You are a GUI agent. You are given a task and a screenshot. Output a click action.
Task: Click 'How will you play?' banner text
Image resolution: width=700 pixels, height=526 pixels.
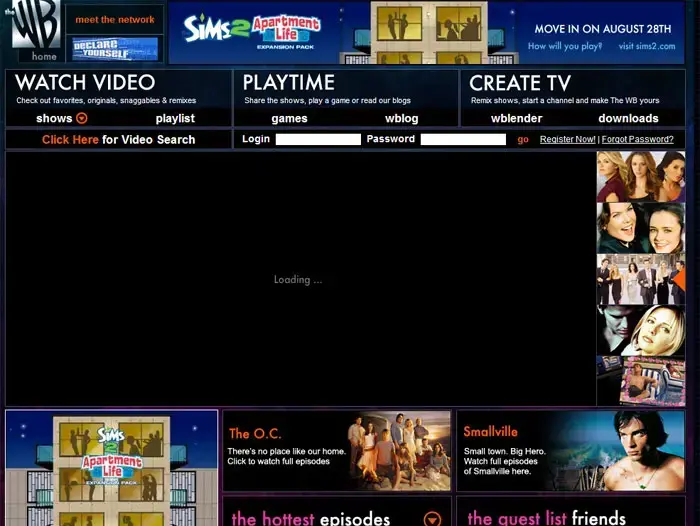[565, 46]
